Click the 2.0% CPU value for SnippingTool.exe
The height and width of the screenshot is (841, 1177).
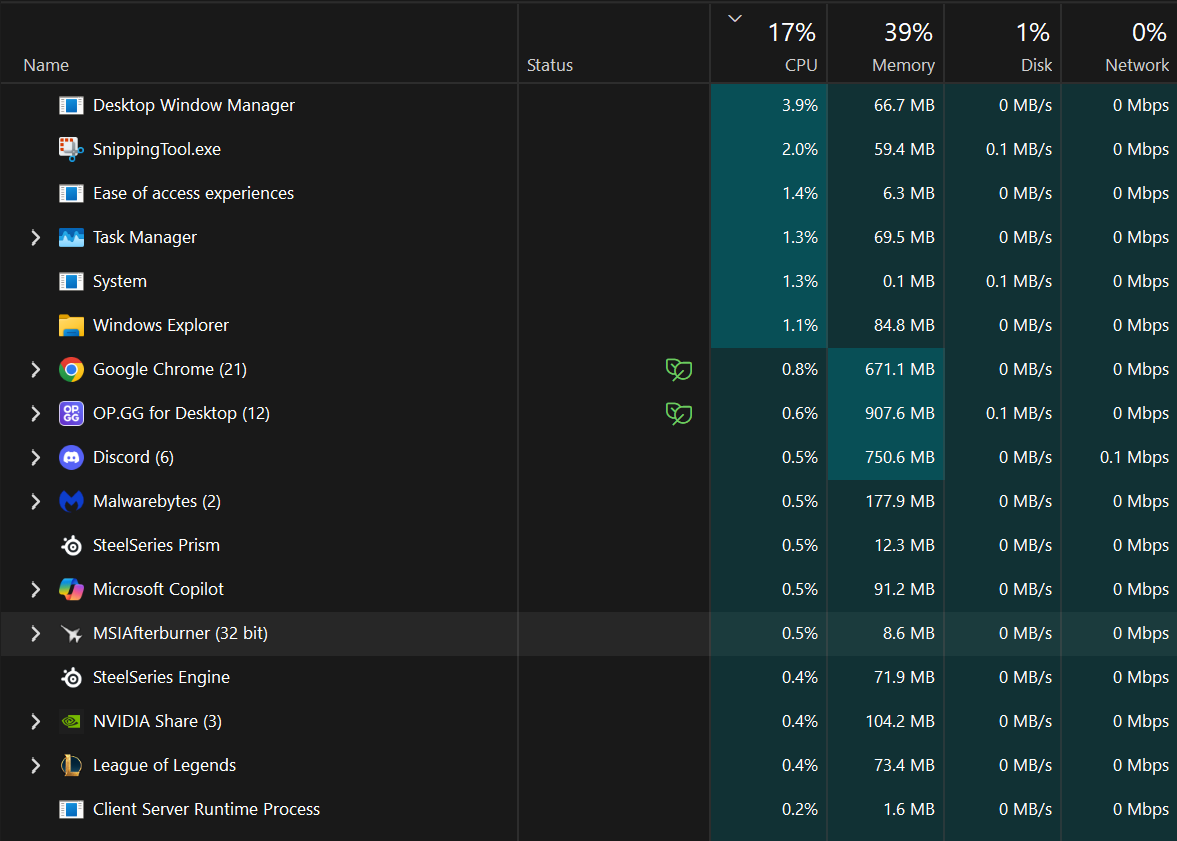[x=799, y=149]
